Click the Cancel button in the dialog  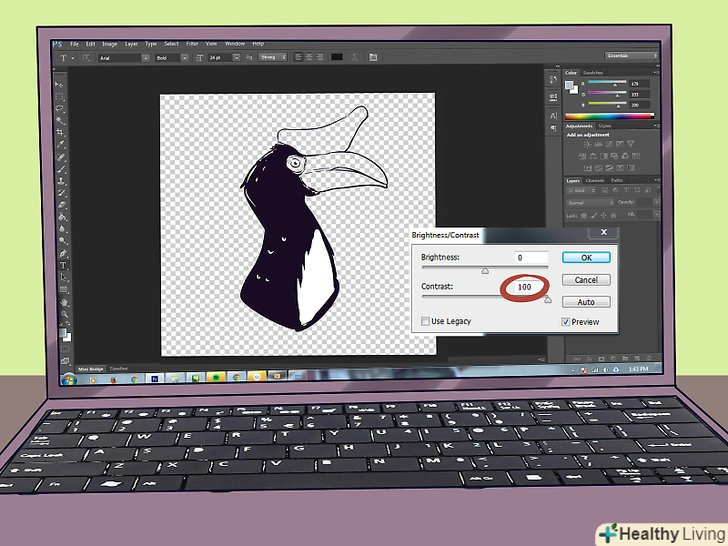pos(586,280)
